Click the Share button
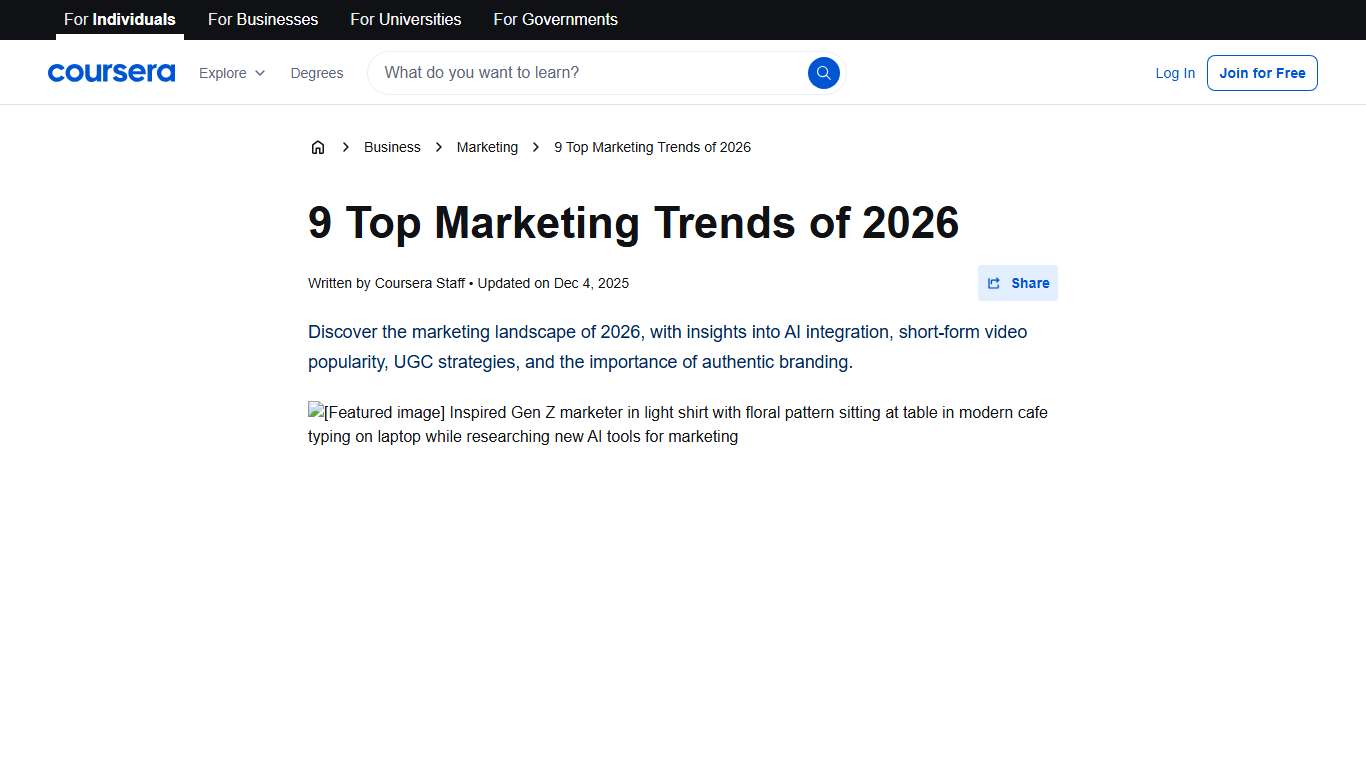 coord(1017,283)
